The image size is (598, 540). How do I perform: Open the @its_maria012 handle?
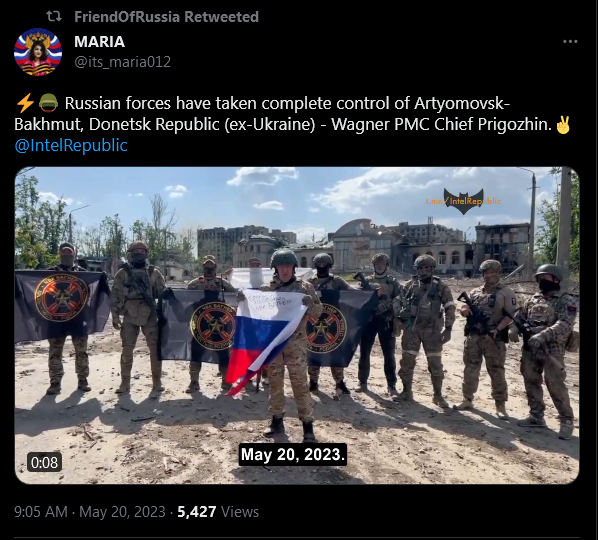122,62
